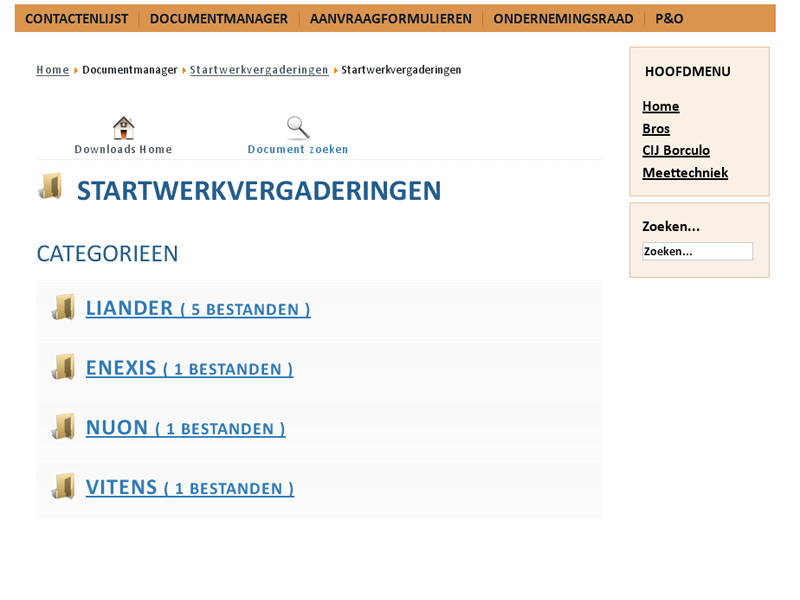Open the Documentmanager menu item
The image size is (800, 600).
click(x=219, y=19)
